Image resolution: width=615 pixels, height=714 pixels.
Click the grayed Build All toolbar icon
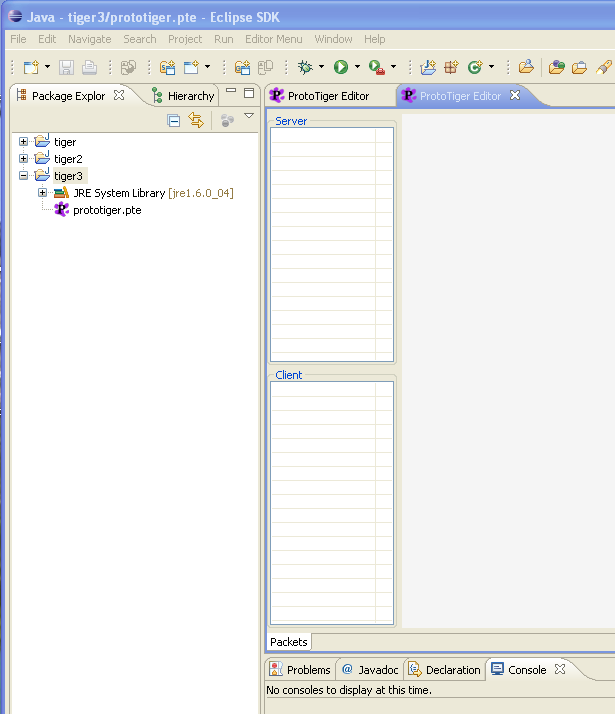(x=128, y=67)
